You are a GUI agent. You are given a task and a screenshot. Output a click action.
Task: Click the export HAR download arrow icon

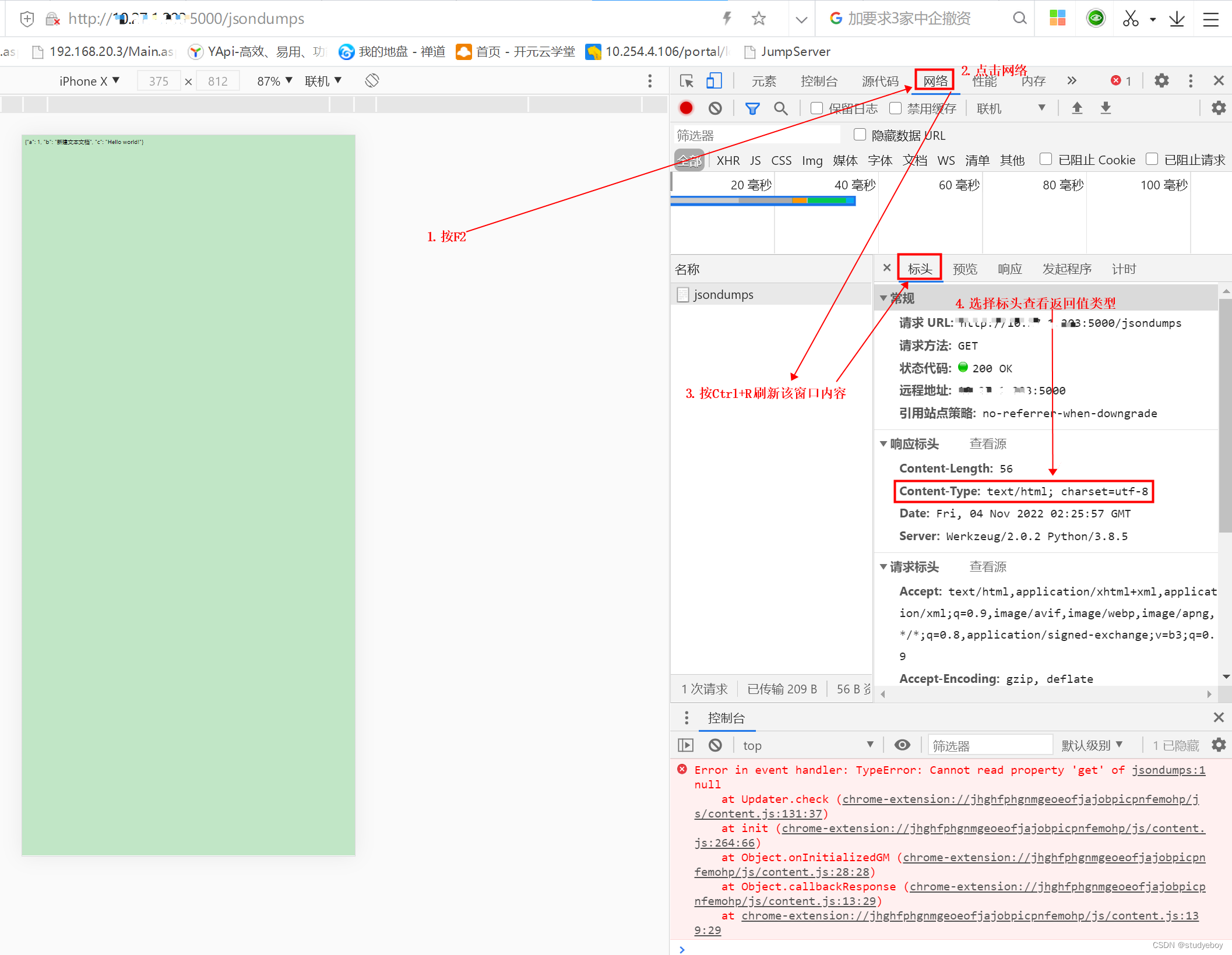click(1106, 108)
